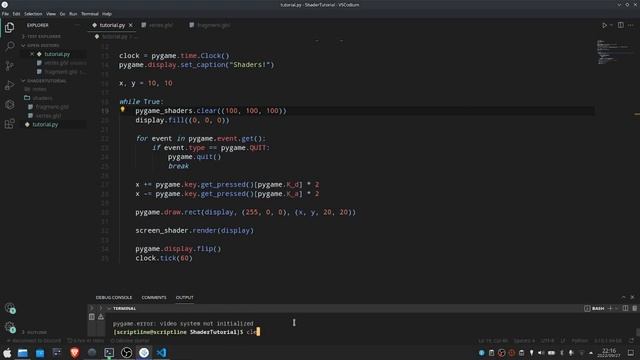Select tutorial.py in ShaderTutorial file tree
Viewport: 640px width, 360px height.
[x=53, y=124]
